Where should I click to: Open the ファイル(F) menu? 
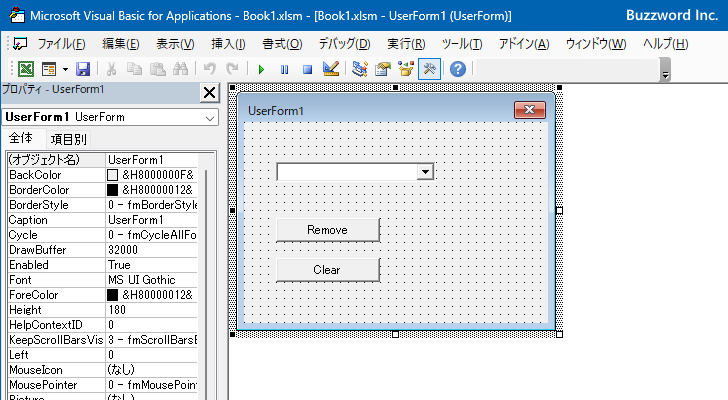click(x=61, y=44)
